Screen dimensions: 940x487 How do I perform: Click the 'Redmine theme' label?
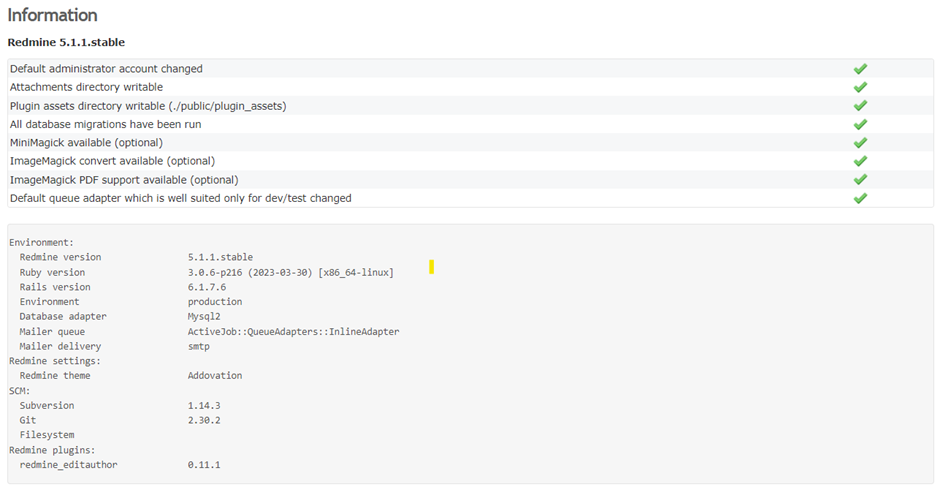pos(55,376)
